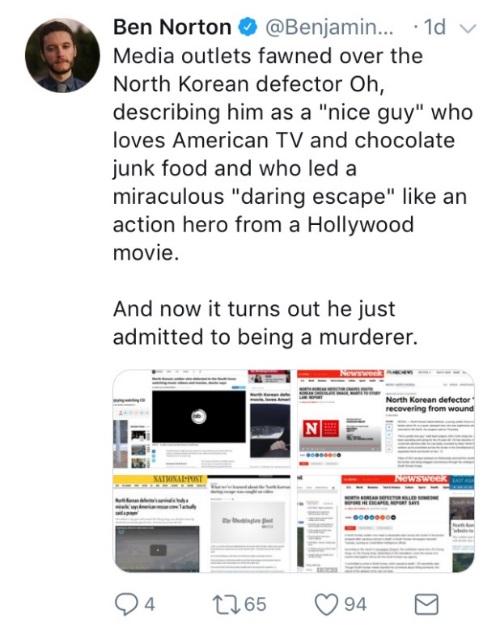The width and height of the screenshot is (500, 627).
Task: Like the tweet with the heart icon
Action: 326,604
